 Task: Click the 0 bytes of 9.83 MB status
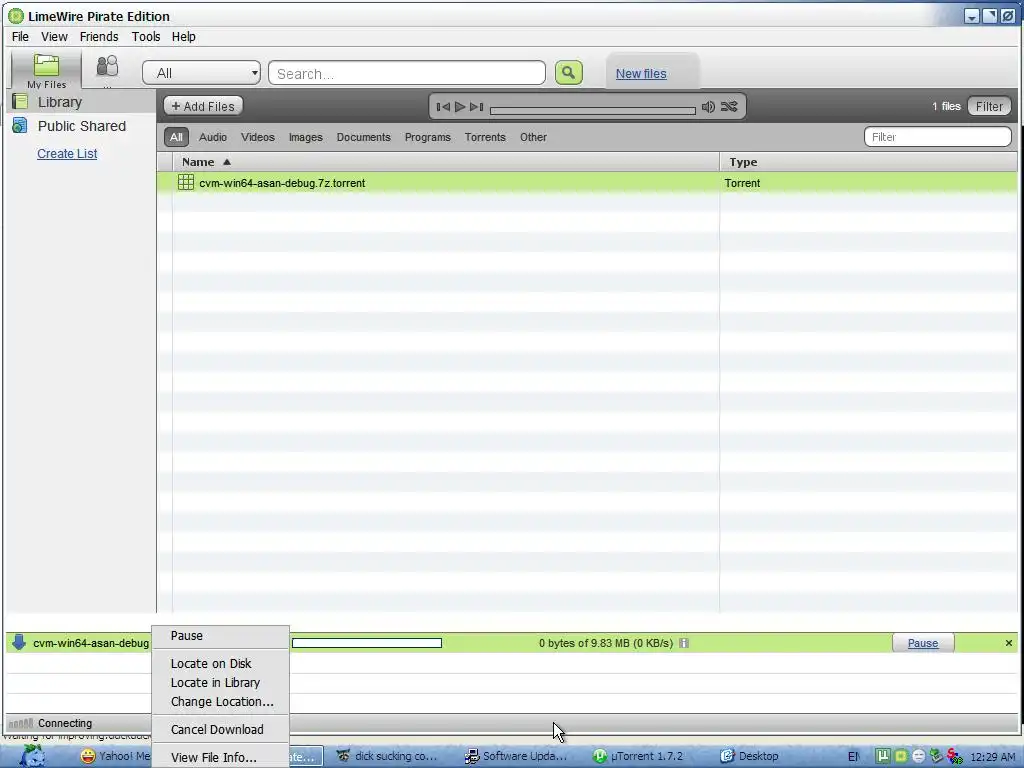coord(605,643)
